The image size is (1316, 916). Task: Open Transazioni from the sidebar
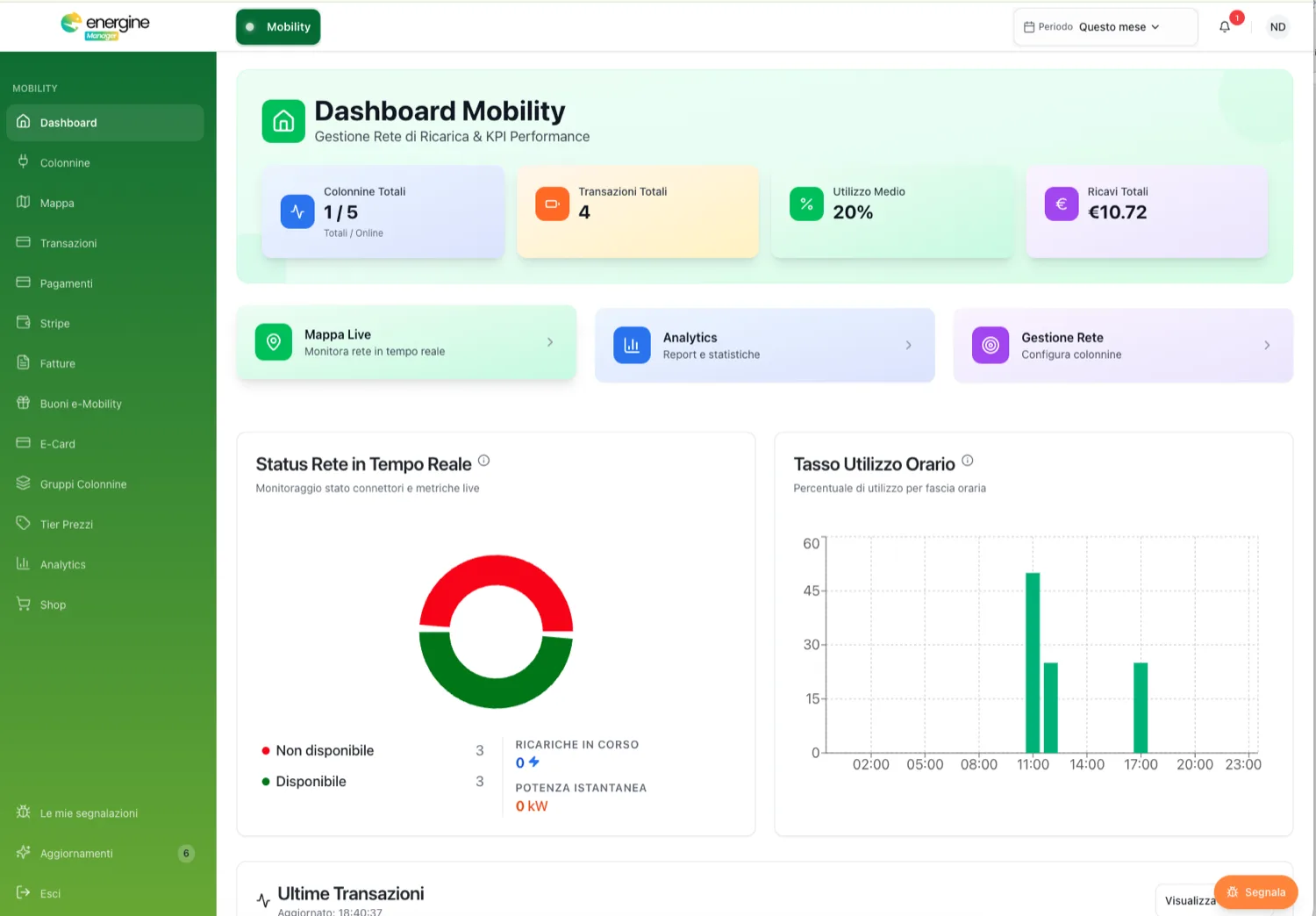coord(105,243)
